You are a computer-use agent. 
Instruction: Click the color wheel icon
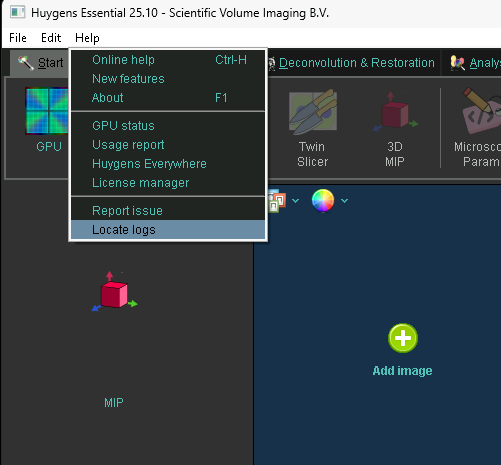(x=323, y=201)
